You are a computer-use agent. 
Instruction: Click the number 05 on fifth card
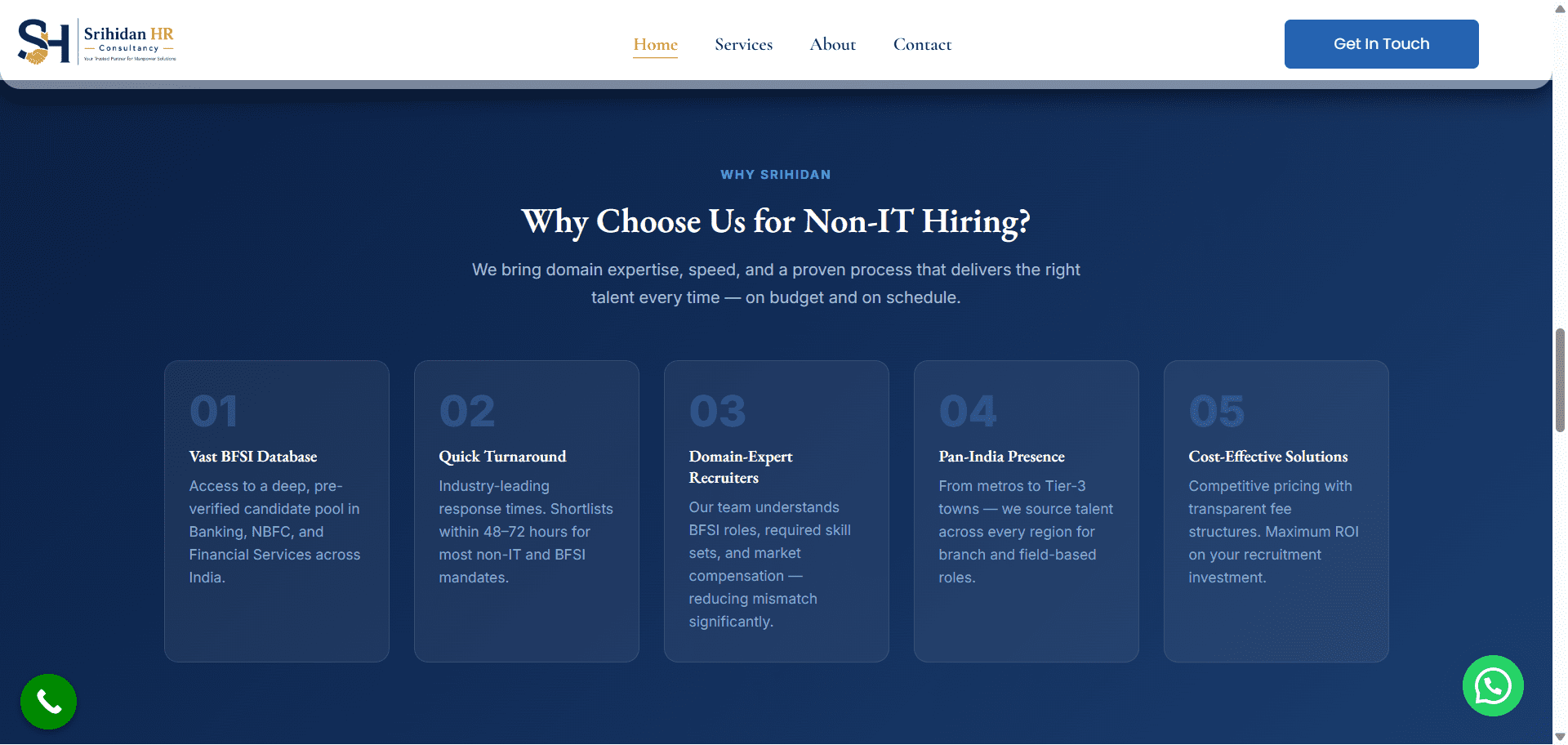[x=1217, y=411]
